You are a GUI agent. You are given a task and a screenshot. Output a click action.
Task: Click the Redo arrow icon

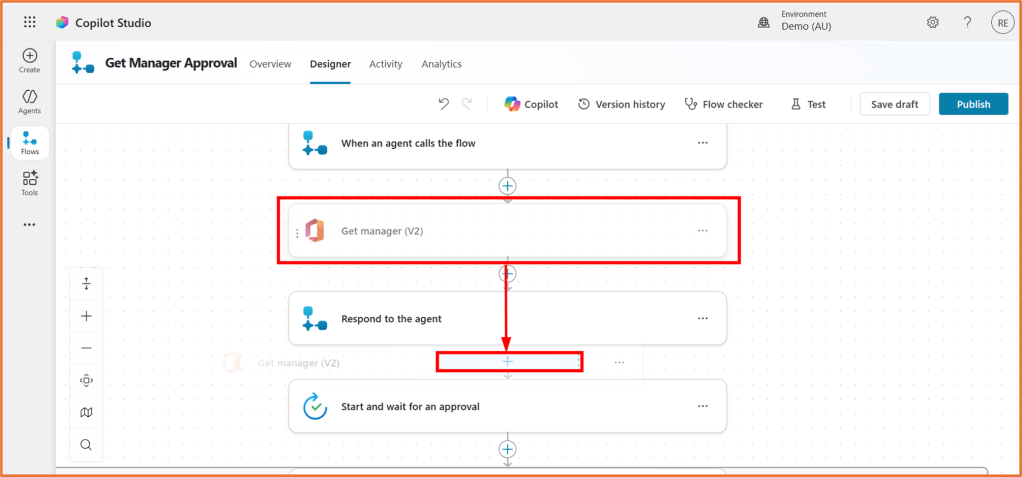(467, 104)
